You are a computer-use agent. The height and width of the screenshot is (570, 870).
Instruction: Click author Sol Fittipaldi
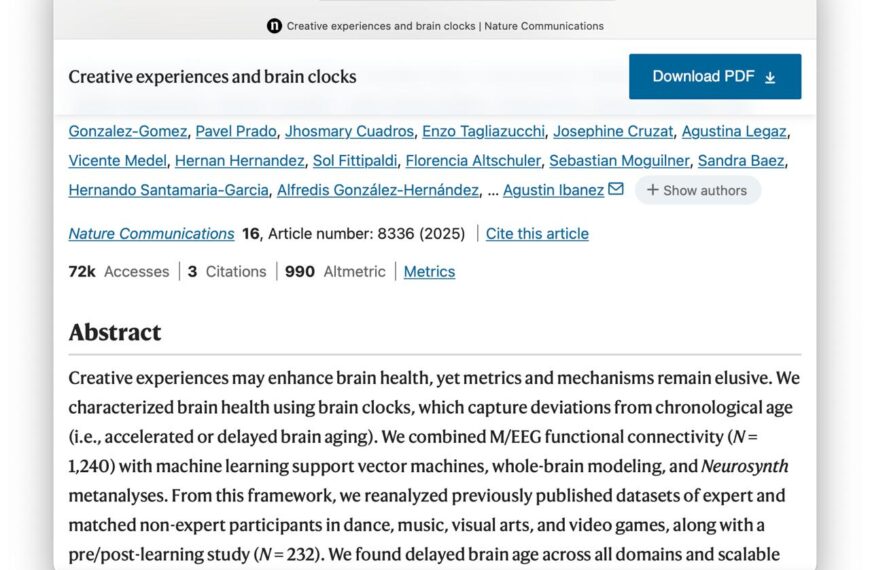355,160
